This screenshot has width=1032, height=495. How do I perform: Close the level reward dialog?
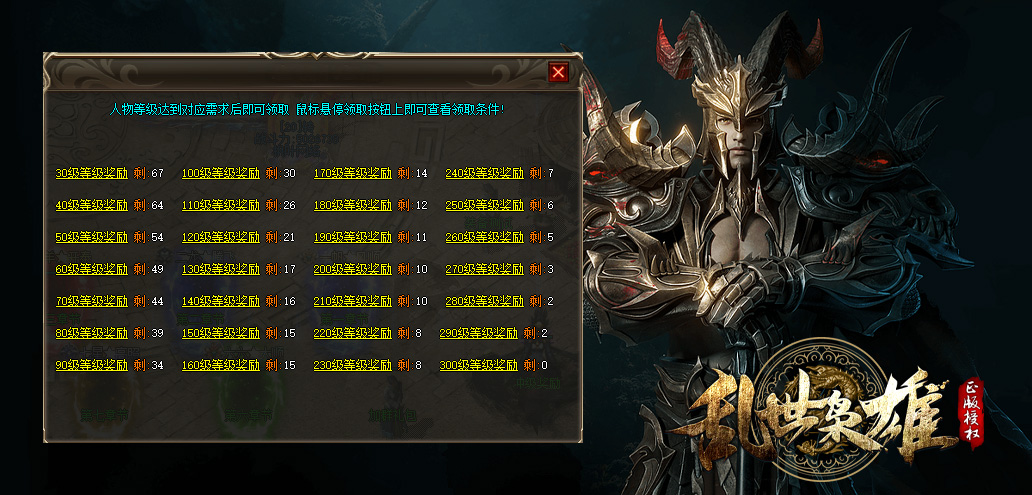[x=558, y=72]
